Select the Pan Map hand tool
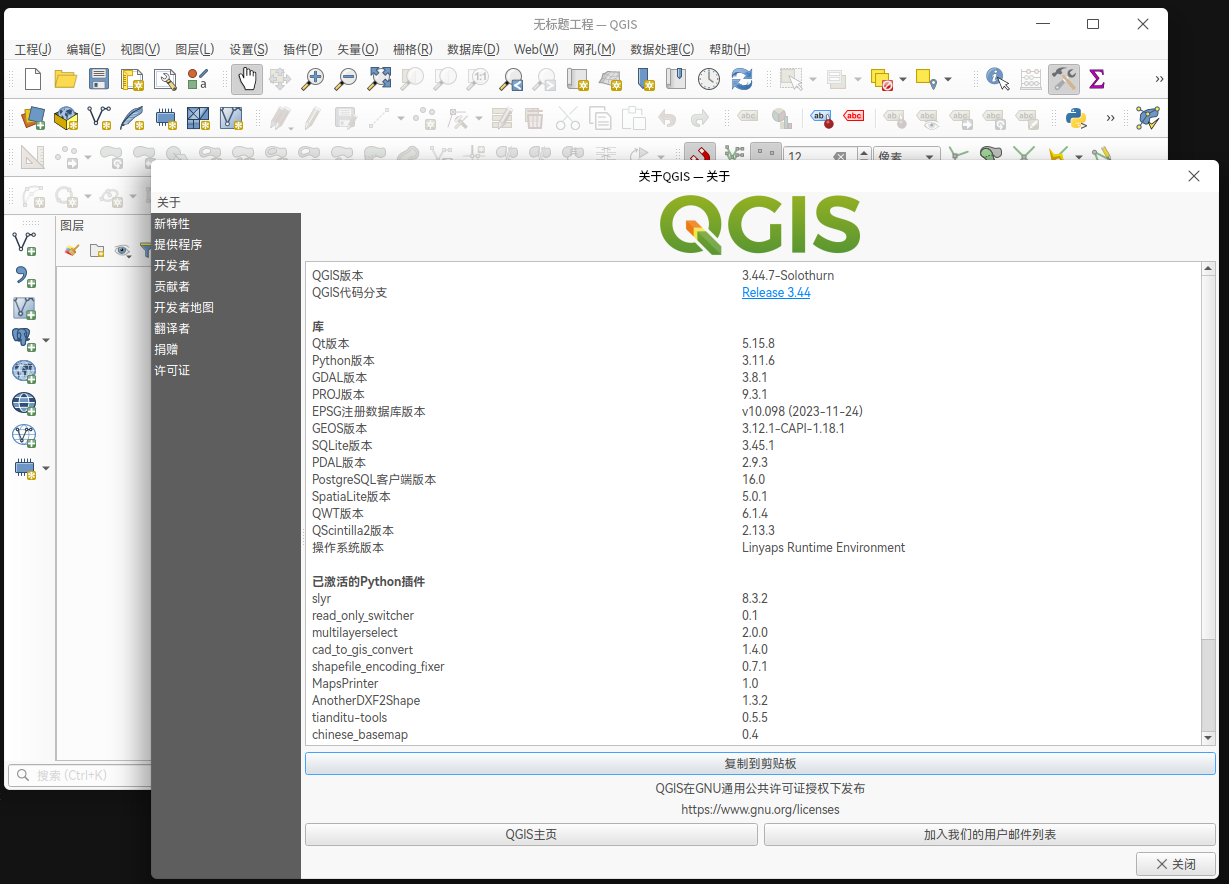Image resolution: width=1229 pixels, height=884 pixels. [x=247, y=79]
